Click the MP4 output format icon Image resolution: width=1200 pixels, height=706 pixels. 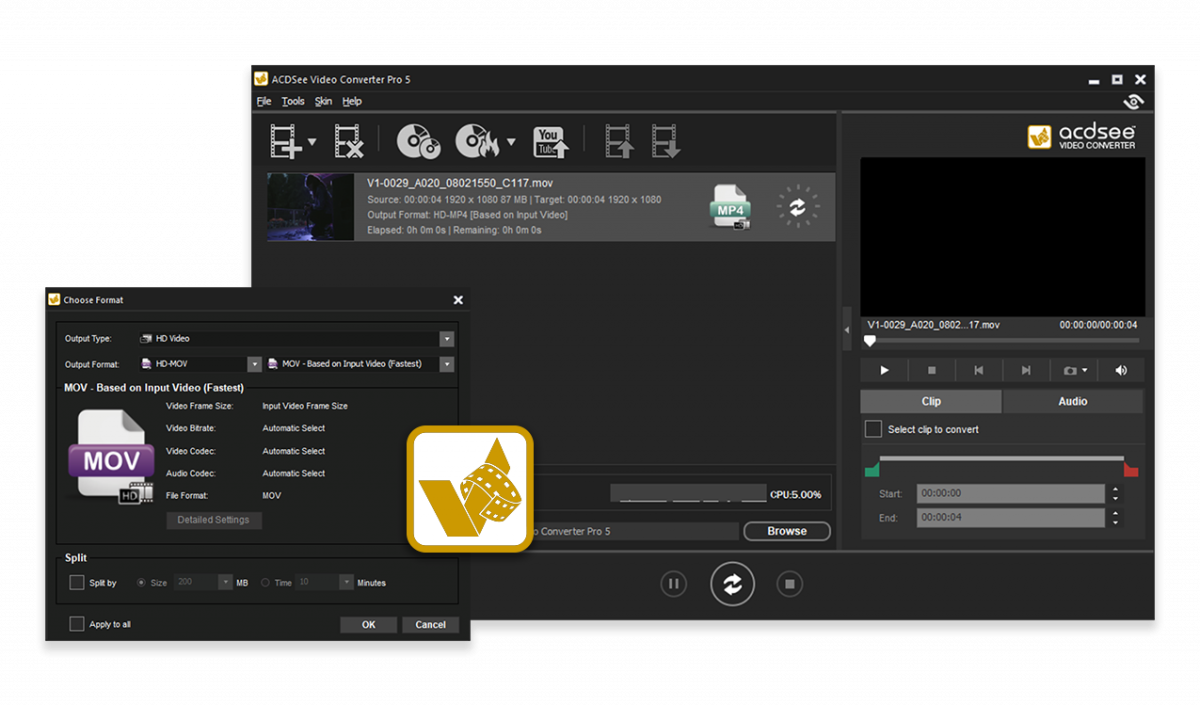pyautogui.click(x=730, y=207)
